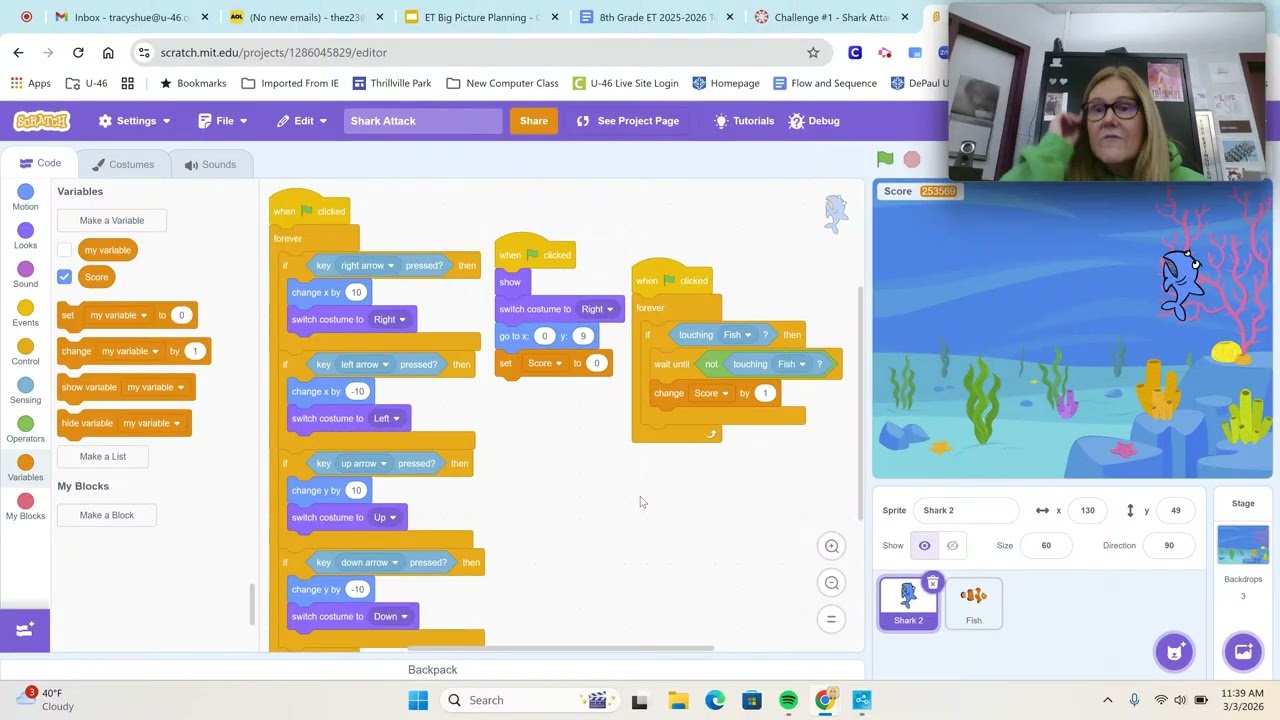Viewport: 1280px width, 720px height.
Task: Select the Variables block category
Action: click(x=25, y=469)
